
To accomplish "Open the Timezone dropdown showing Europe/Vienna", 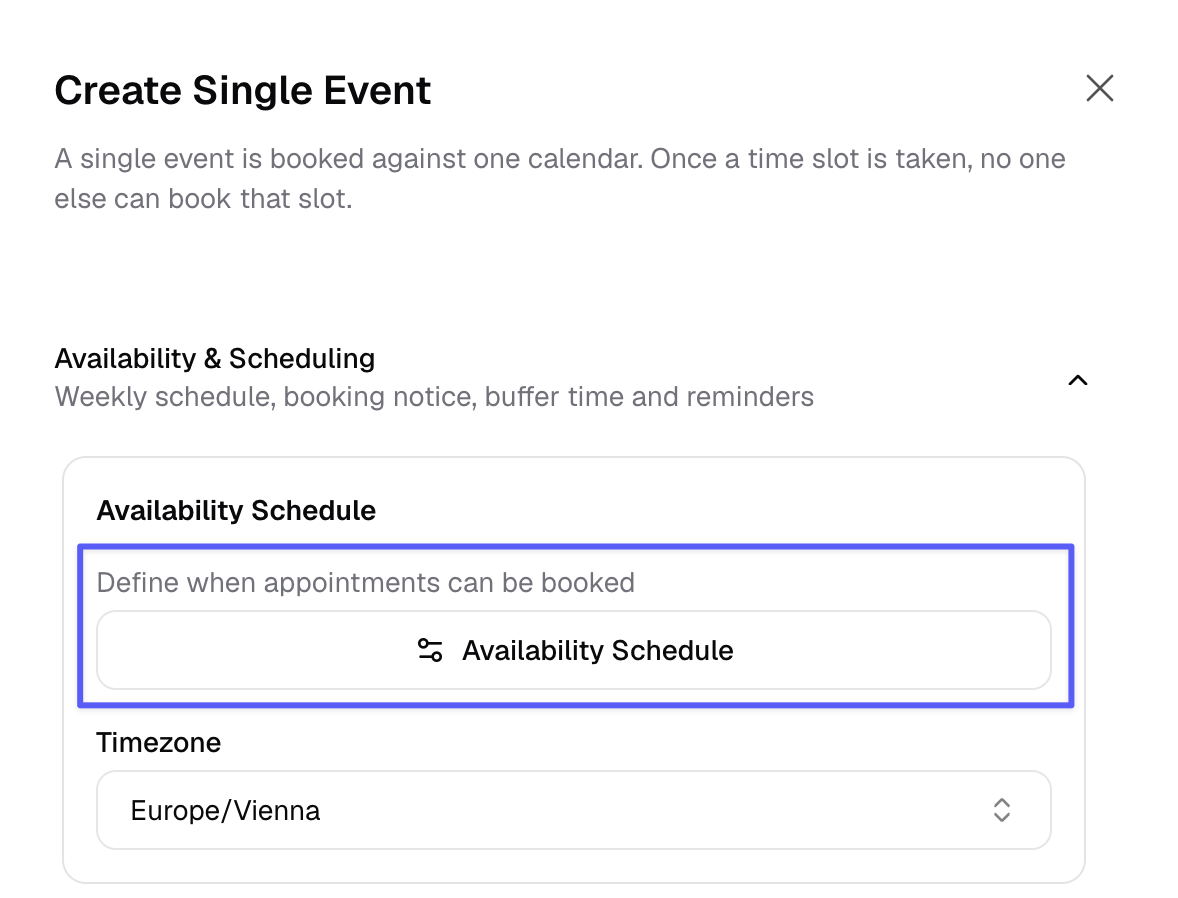I will (x=573, y=810).
